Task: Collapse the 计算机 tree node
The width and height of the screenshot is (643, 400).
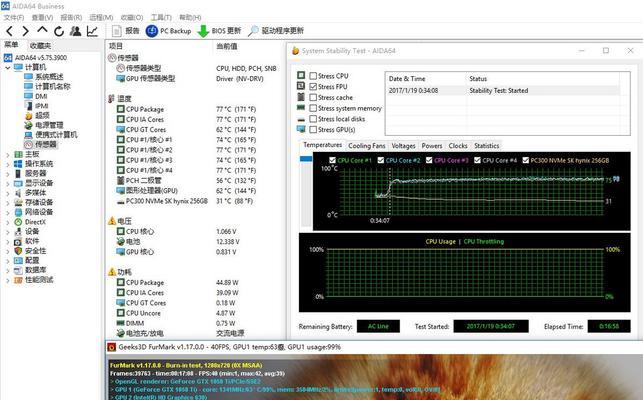Action: pos(7,68)
